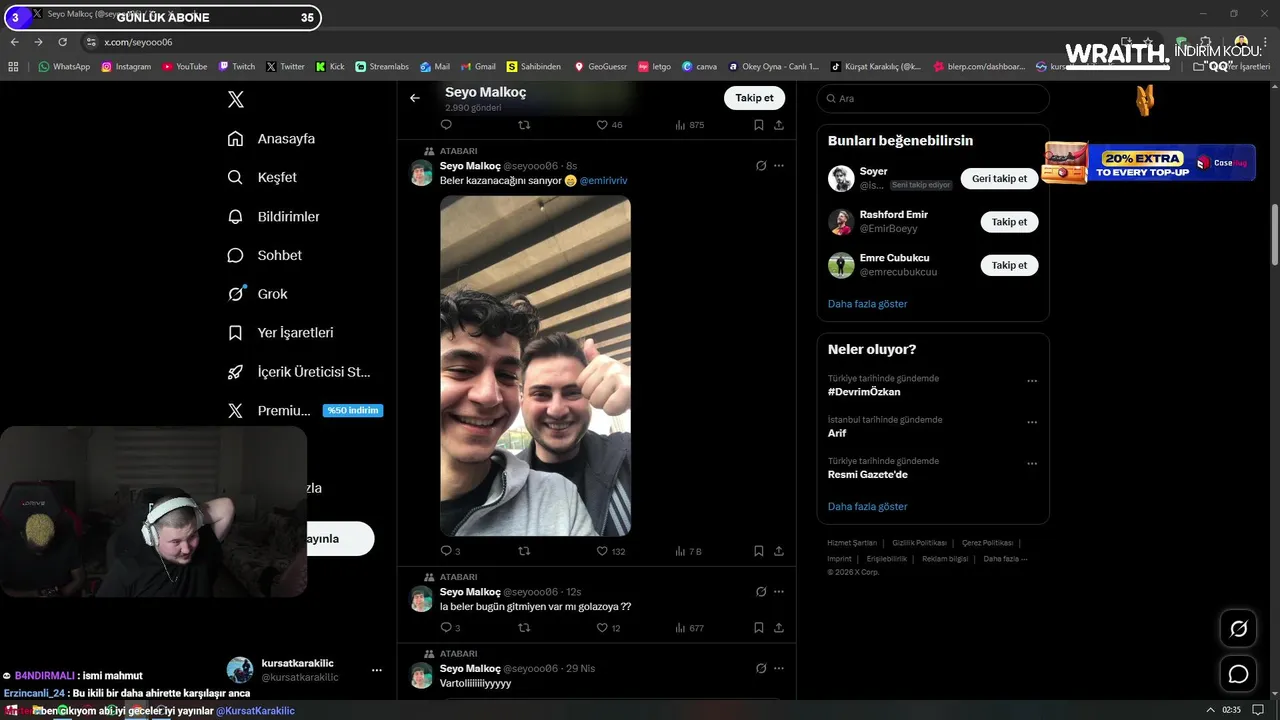1280x720 pixels.
Task: Bookmark the Beler kazanacağını sanıyor tweet
Action: pos(759,551)
